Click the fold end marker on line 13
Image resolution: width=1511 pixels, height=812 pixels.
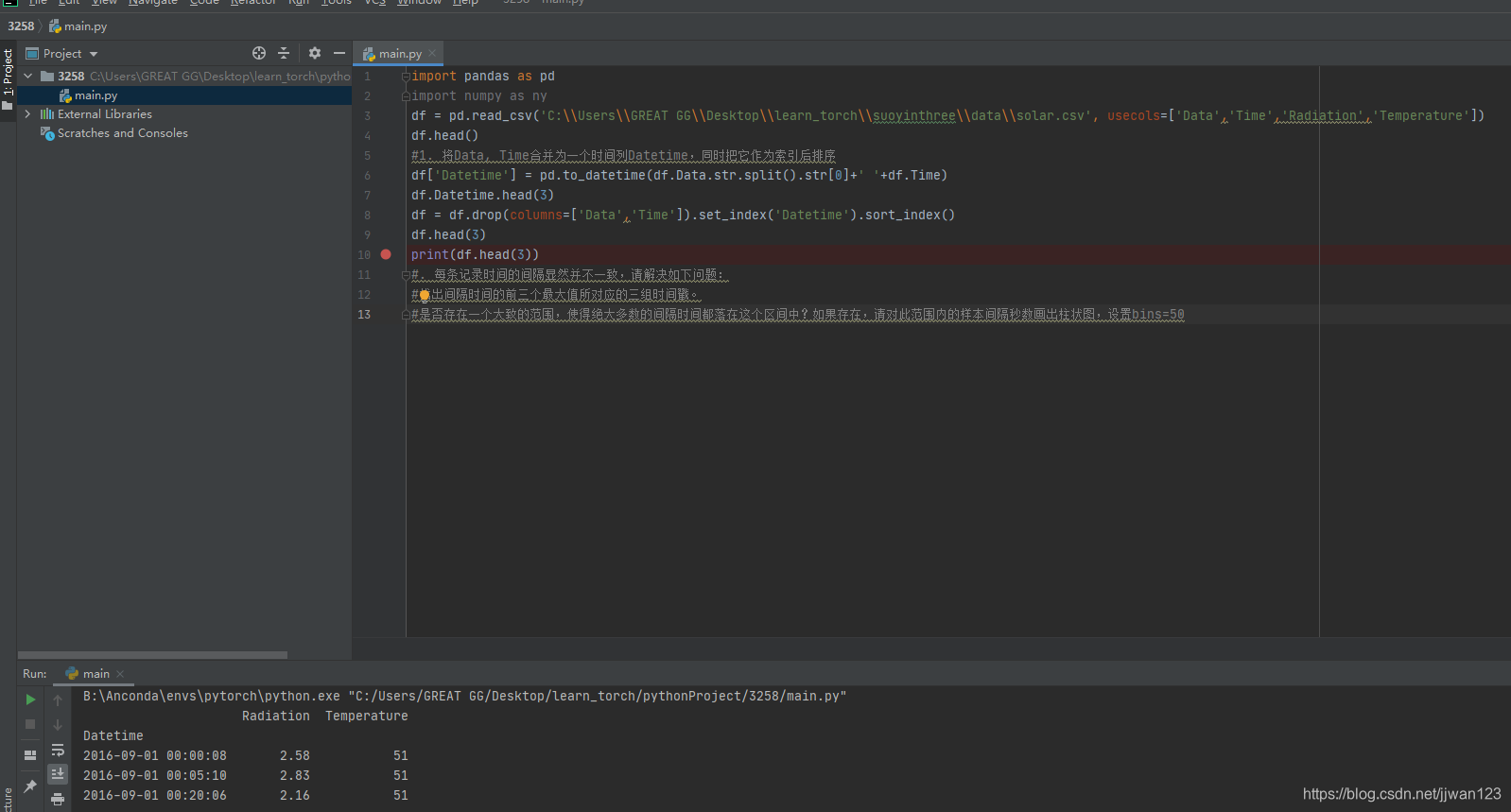(x=406, y=314)
